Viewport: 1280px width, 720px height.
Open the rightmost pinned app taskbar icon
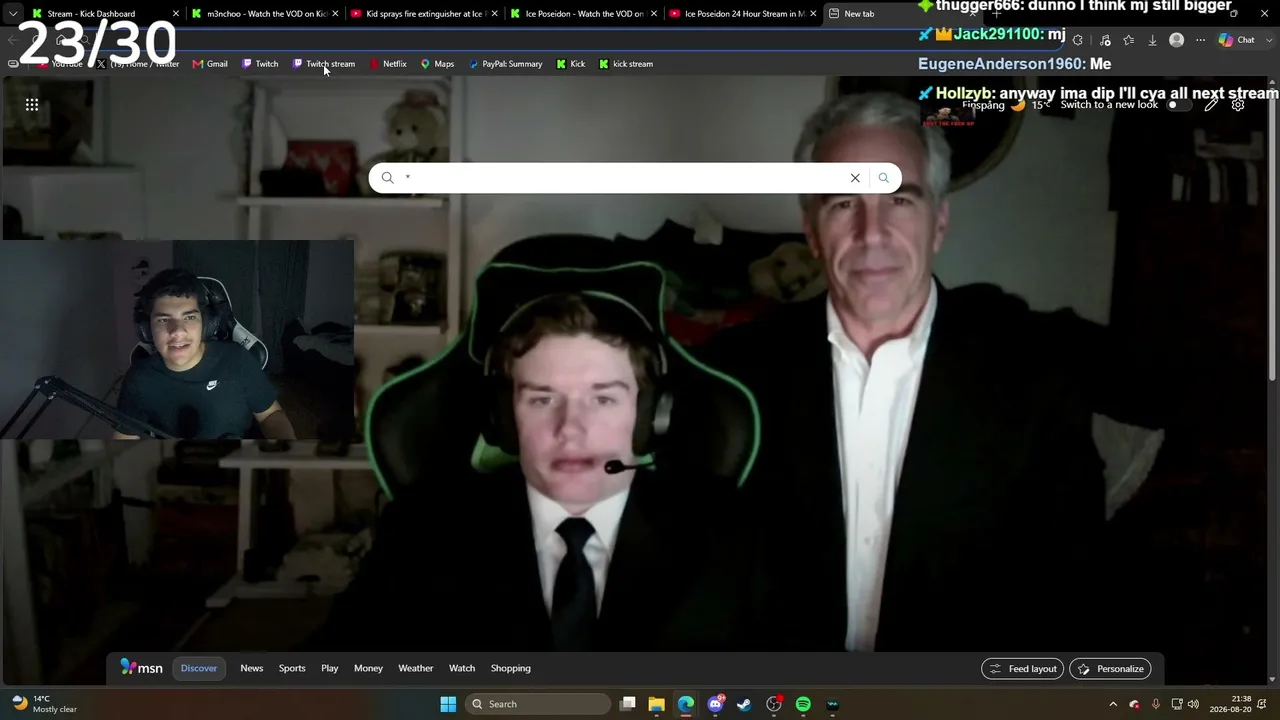(832, 704)
